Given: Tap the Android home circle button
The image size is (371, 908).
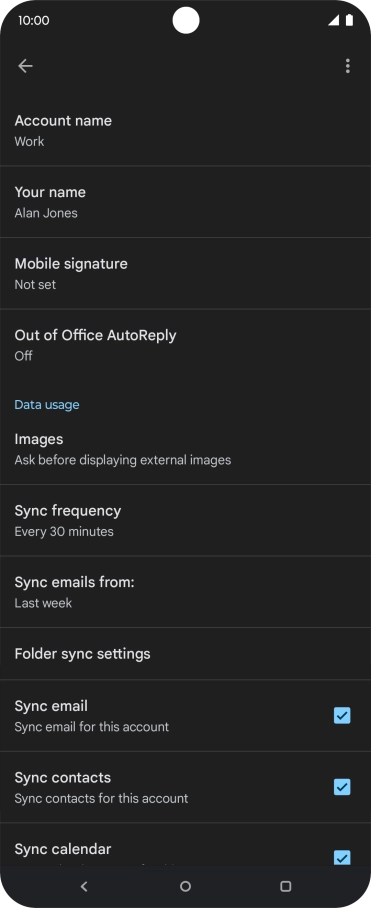Looking at the screenshot, I should pos(185,886).
